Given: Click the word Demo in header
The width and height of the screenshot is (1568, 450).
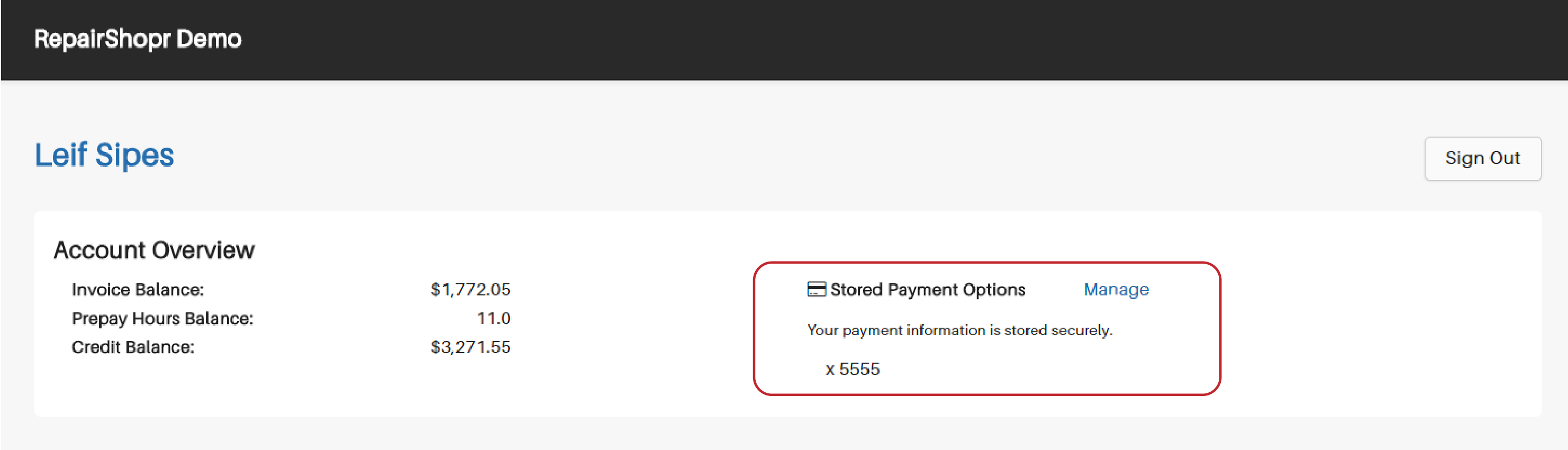Looking at the screenshot, I should pyautogui.click(x=210, y=39).
